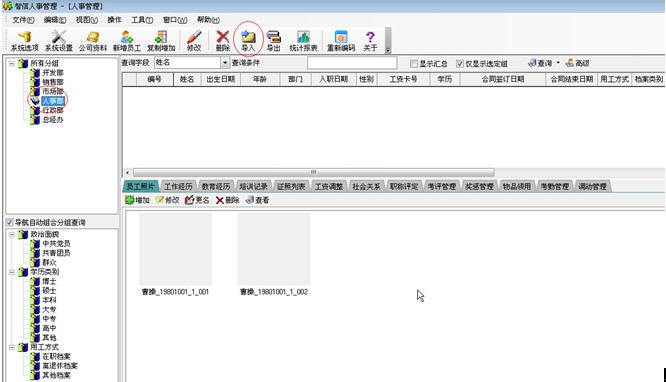Open the 文件 menu
Viewport: 666px width, 382px height.
(x=23, y=20)
